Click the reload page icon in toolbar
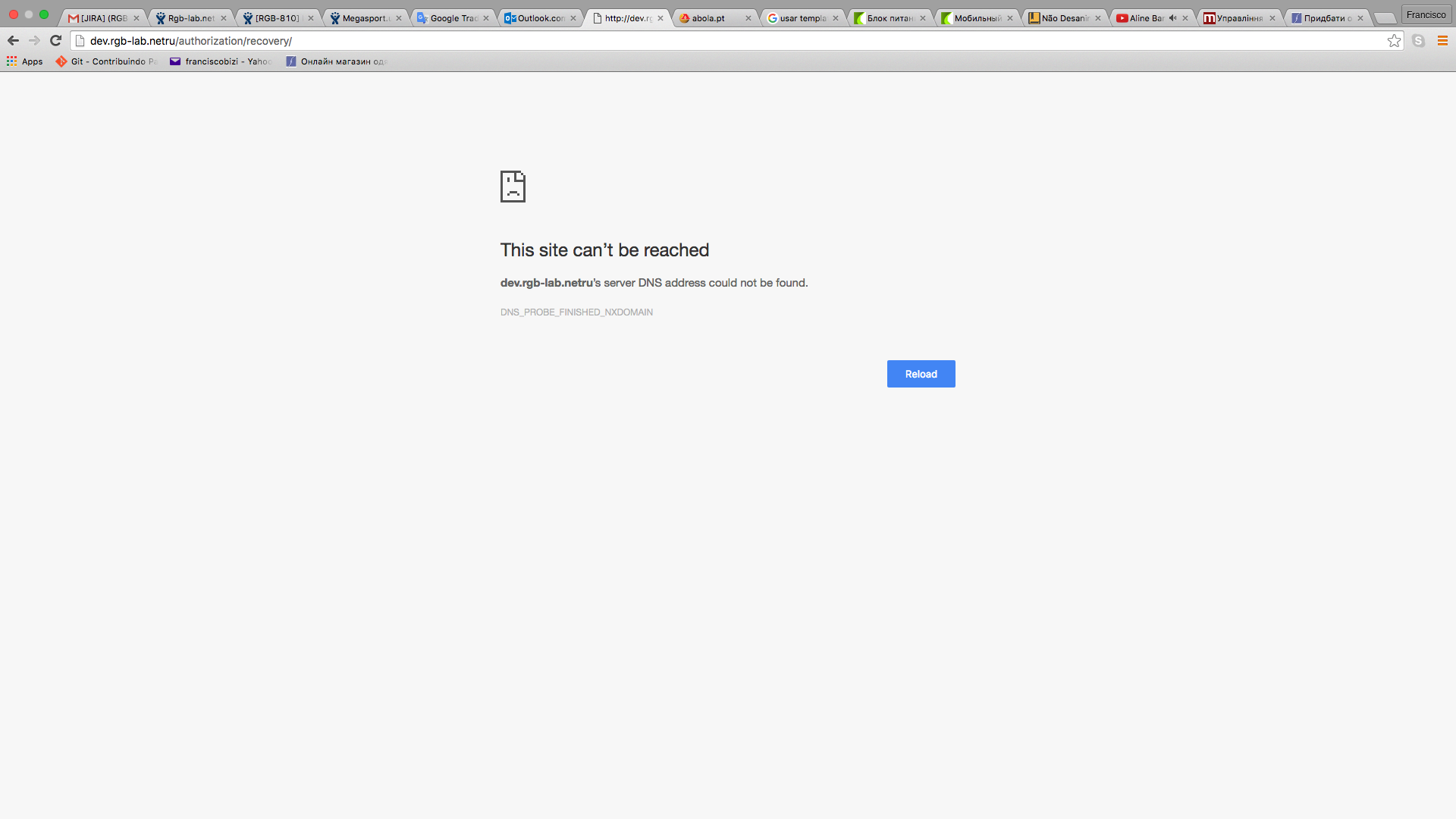Screen dimensions: 1456x819 pos(55,41)
